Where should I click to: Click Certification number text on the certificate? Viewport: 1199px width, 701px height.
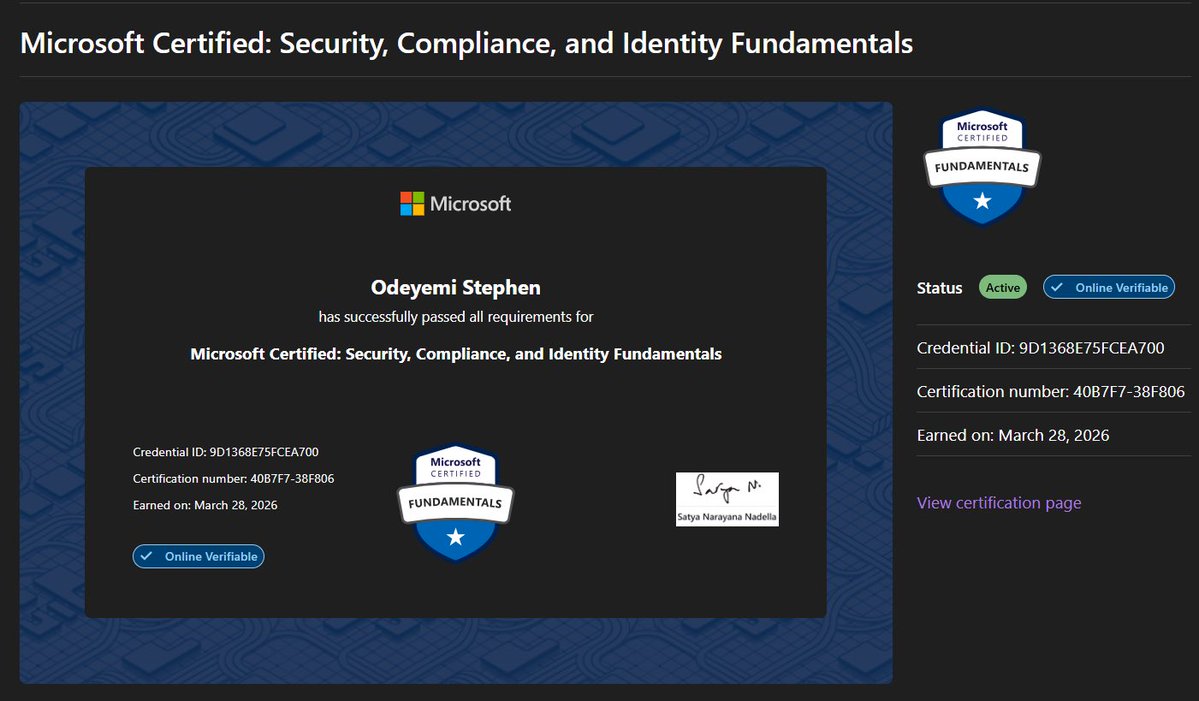click(233, 479)
